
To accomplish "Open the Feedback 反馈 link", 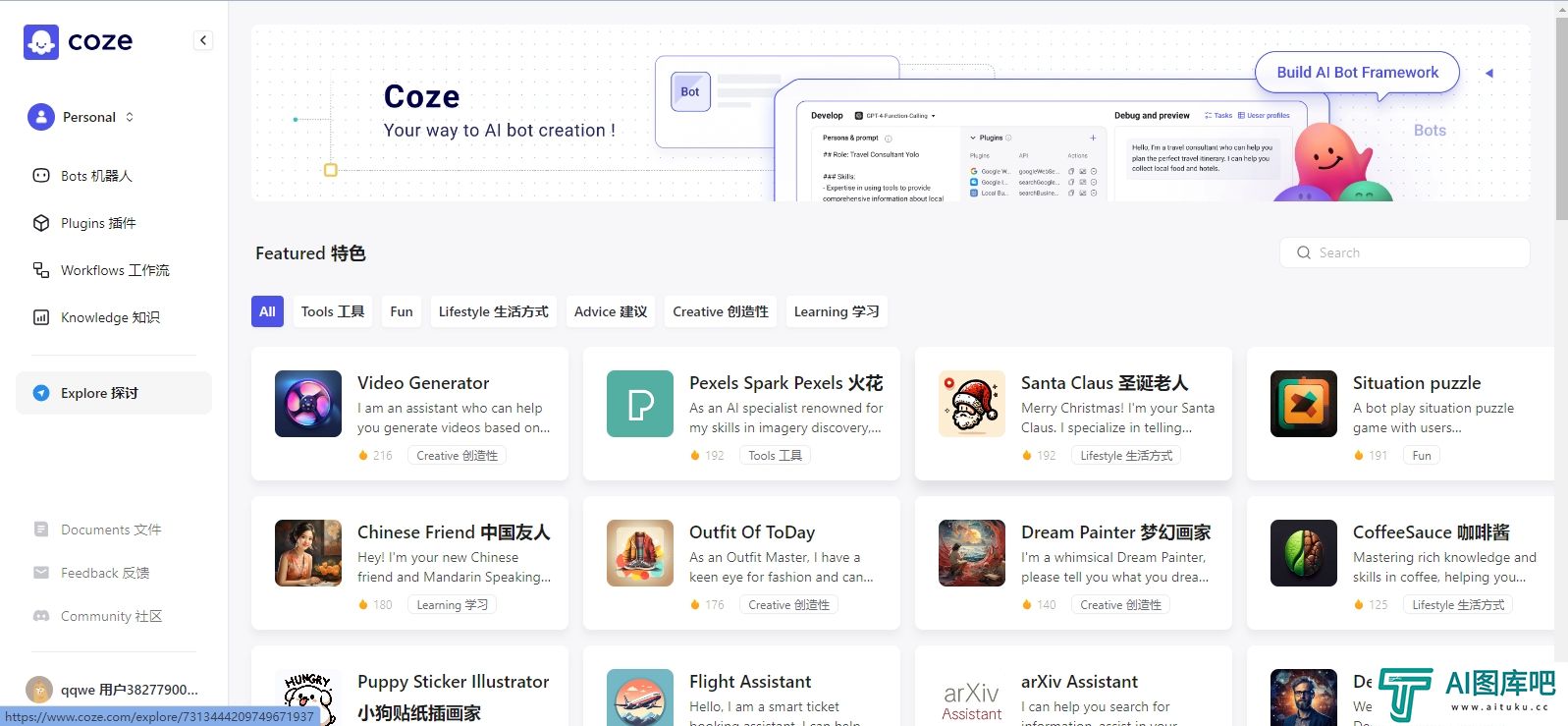I will 105,573.
